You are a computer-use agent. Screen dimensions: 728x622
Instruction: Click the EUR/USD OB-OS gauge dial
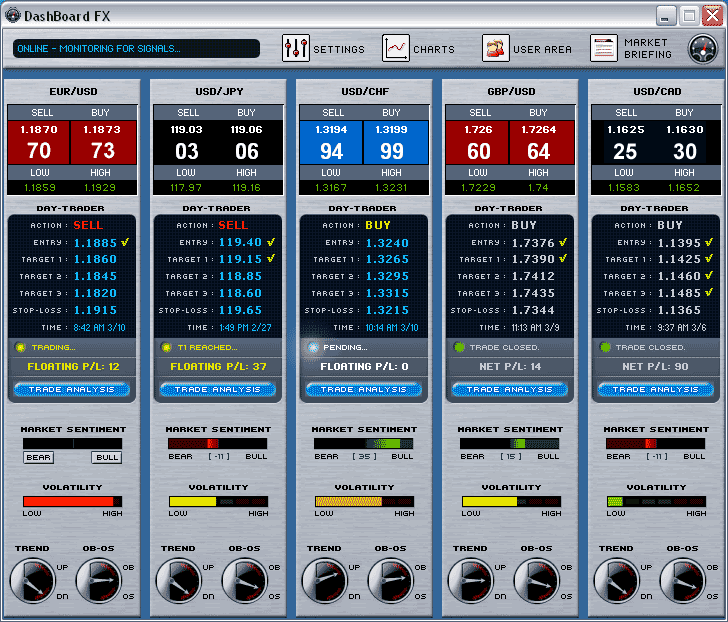tap(98, 581)
